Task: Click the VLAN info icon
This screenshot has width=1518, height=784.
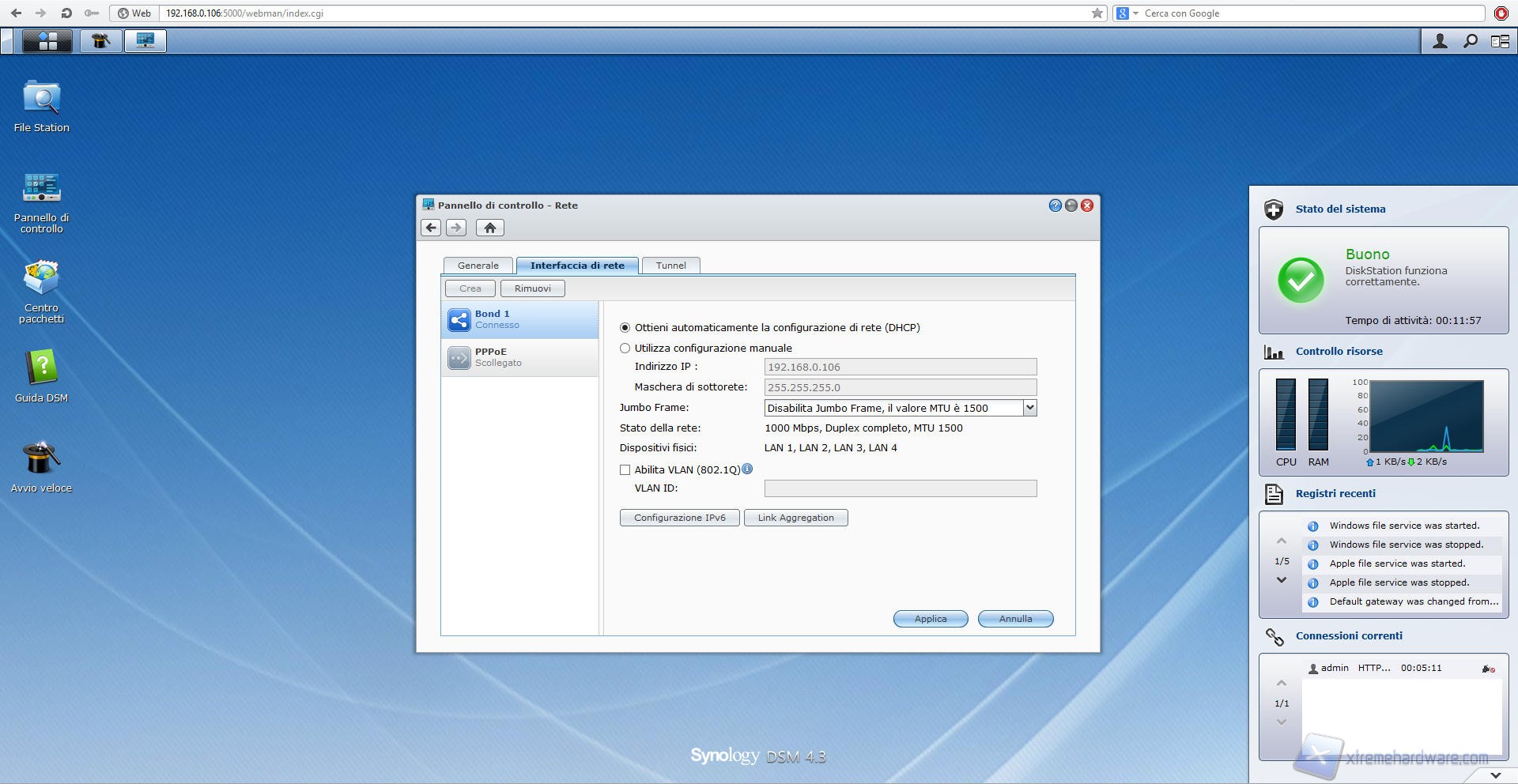Action: point(747,469)
